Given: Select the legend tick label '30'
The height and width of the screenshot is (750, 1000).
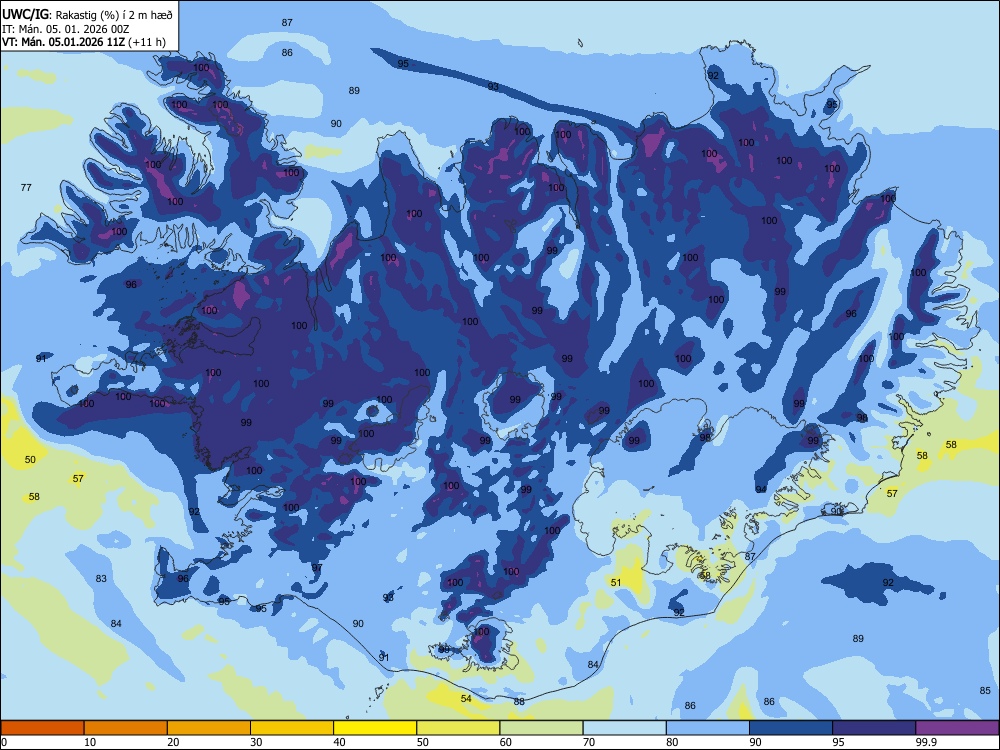Looking at the screenshot, I should point(256,742).
